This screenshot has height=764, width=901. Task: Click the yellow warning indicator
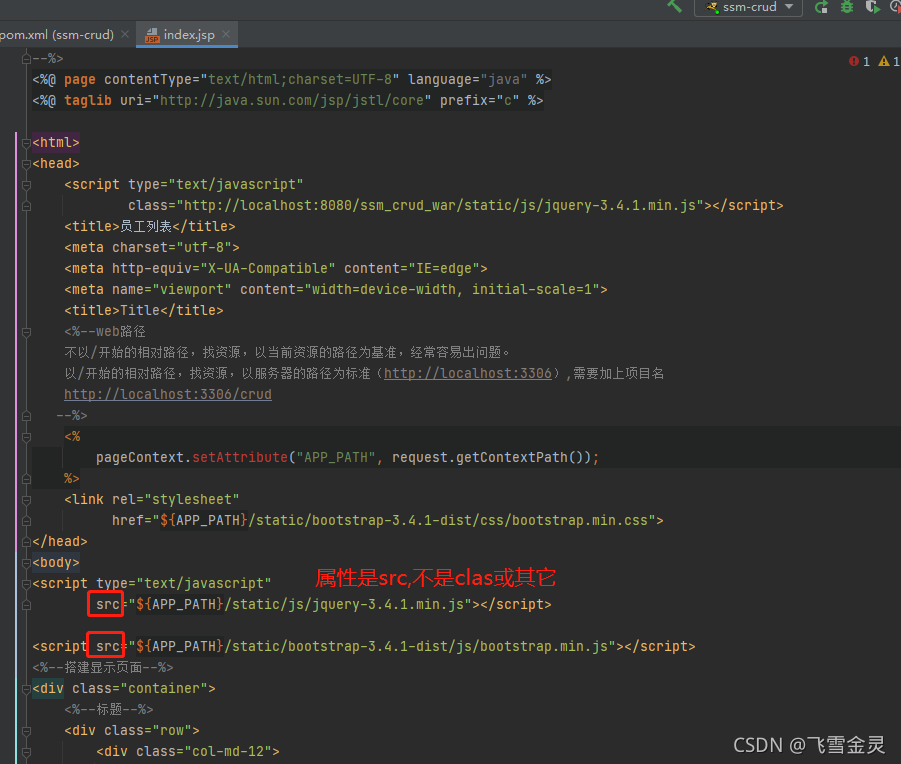[888, 61]
